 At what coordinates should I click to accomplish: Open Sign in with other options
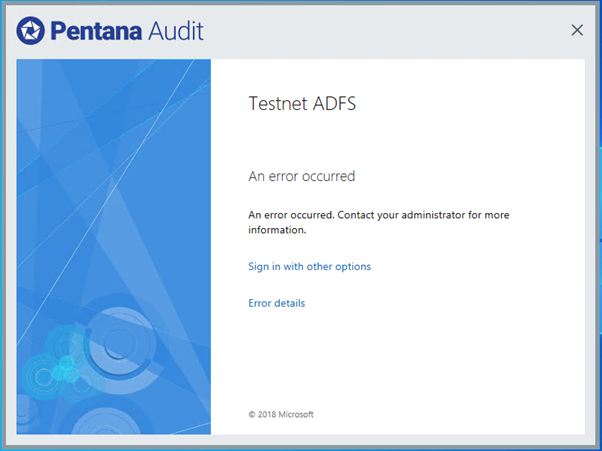(309, 266)
